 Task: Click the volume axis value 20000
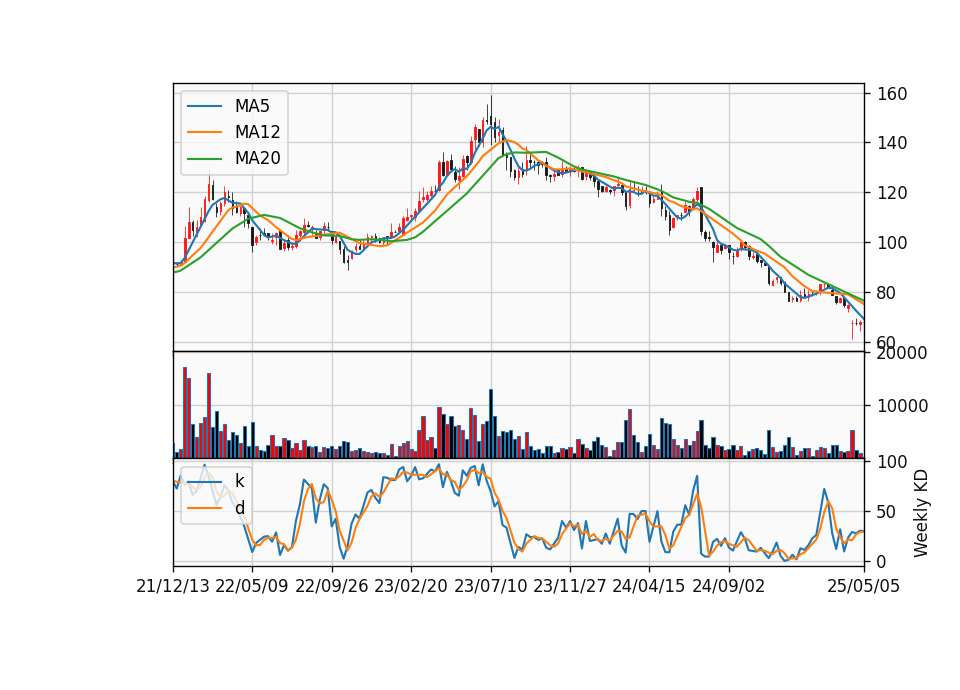pos(902,353)
